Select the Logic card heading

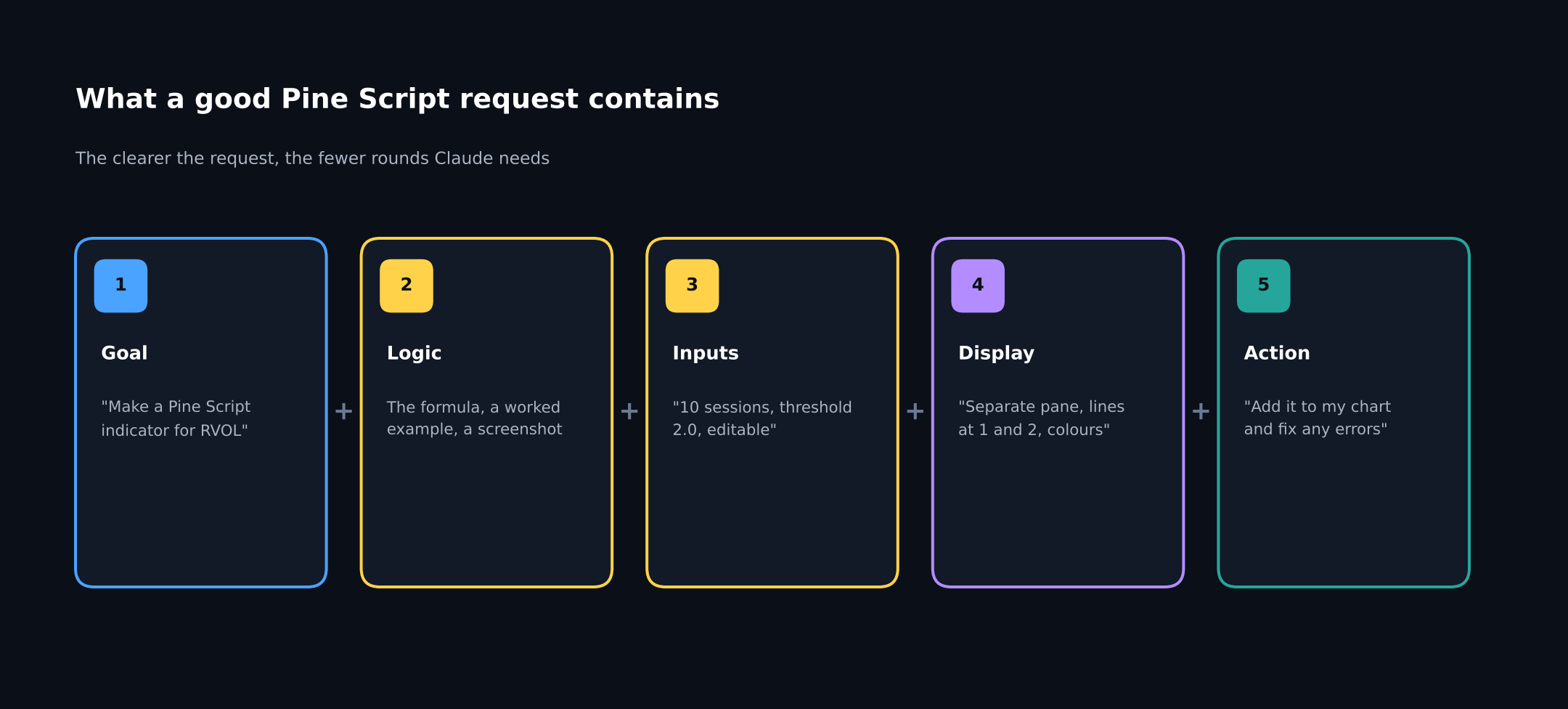coord(414,353)
